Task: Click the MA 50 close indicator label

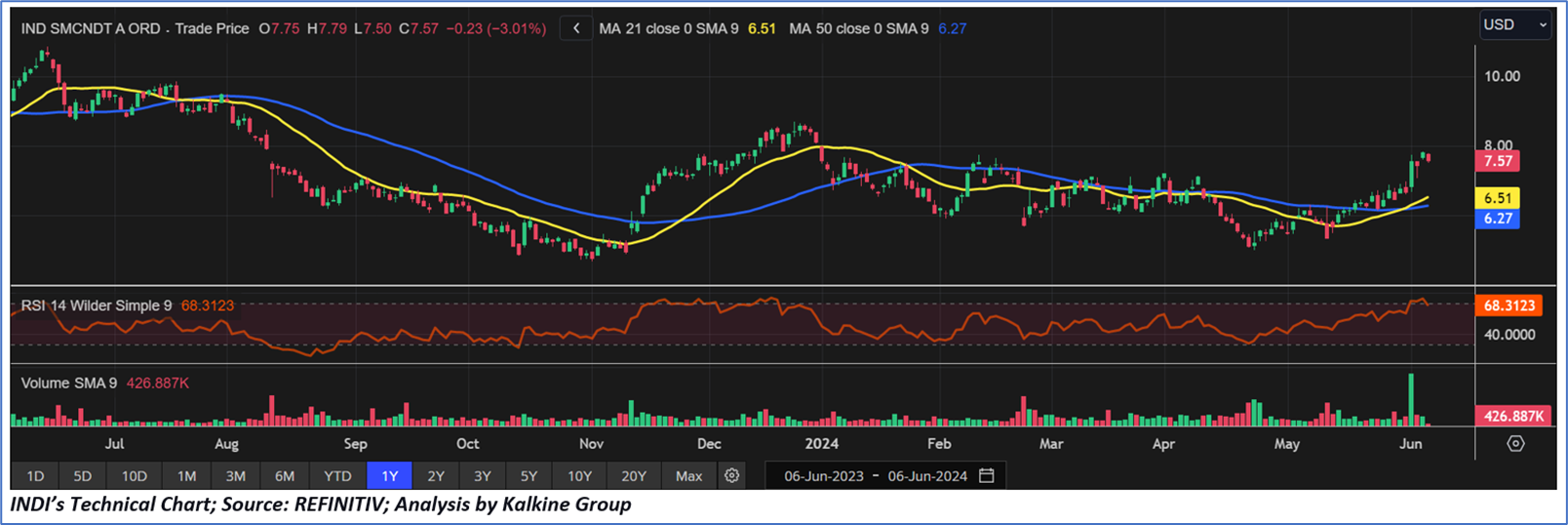Action: coord(861,28)
